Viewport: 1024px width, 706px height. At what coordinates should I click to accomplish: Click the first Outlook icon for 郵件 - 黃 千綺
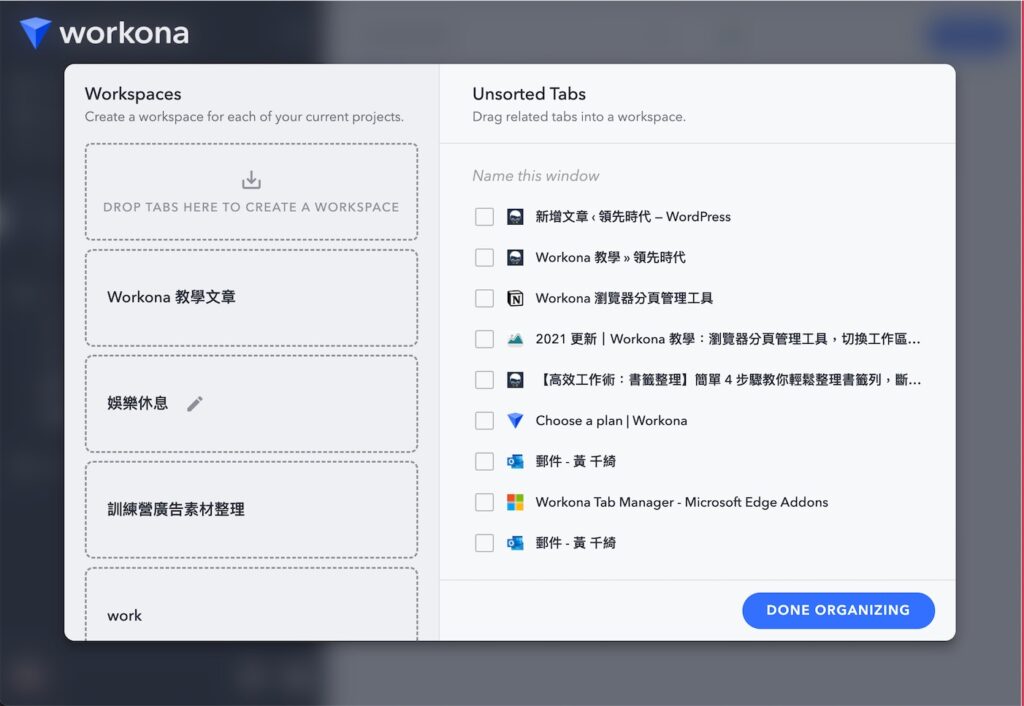[x=515, y=462]
